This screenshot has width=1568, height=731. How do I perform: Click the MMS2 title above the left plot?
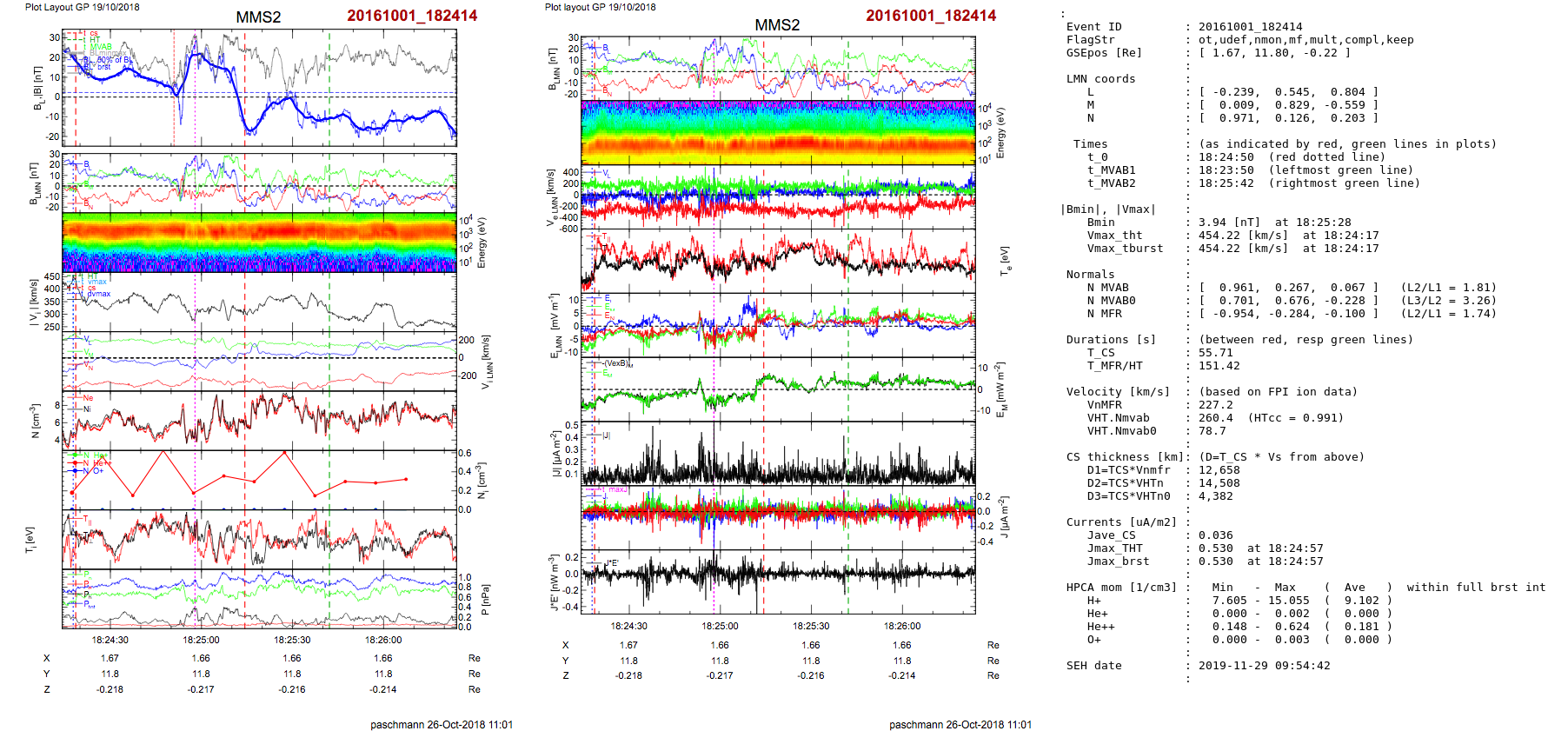(258, 17)
